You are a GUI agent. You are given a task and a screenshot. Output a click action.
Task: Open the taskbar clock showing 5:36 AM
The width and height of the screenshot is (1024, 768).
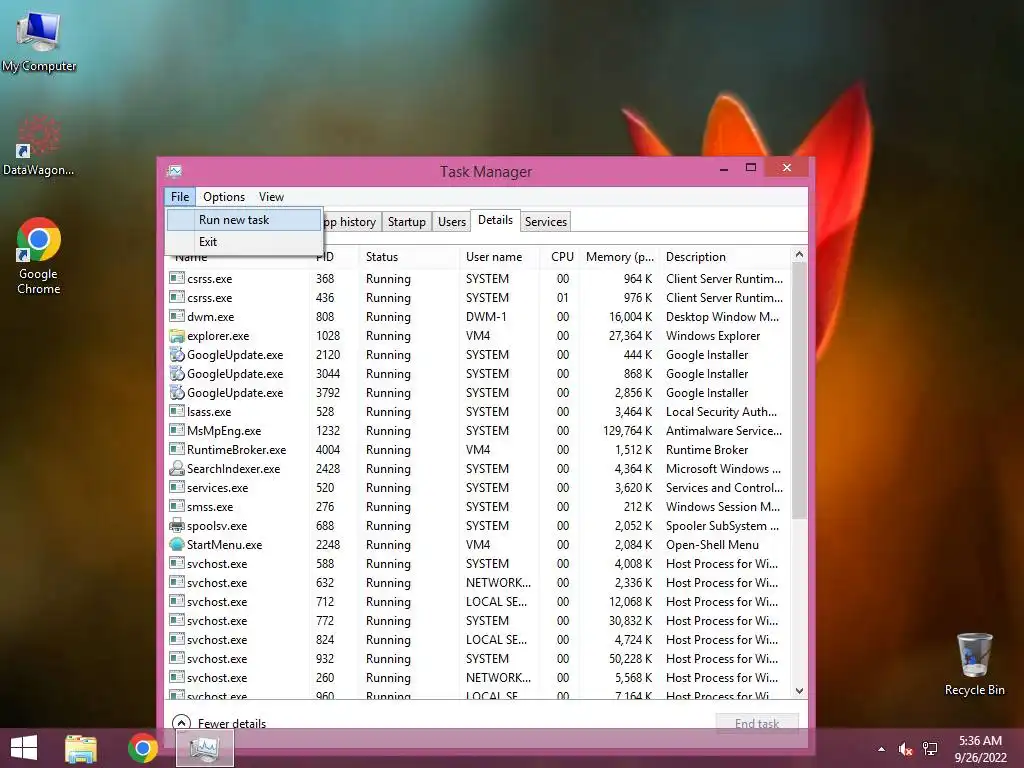pos(980,749)
